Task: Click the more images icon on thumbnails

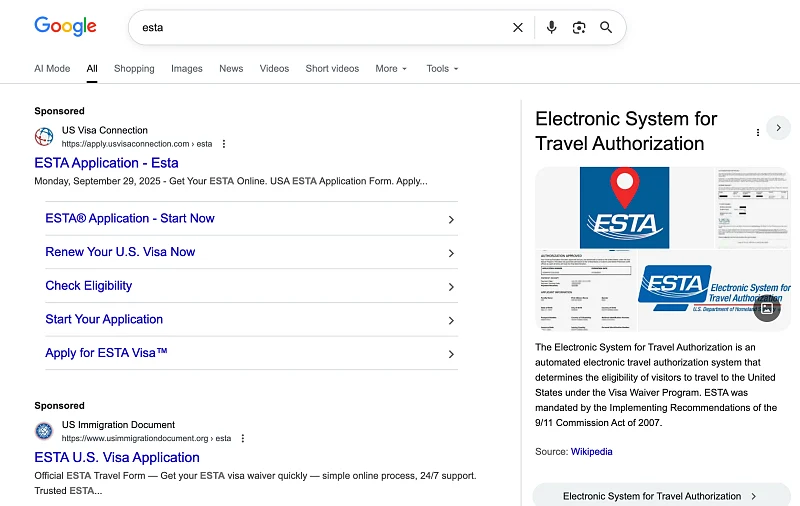Action: (767, 308)
